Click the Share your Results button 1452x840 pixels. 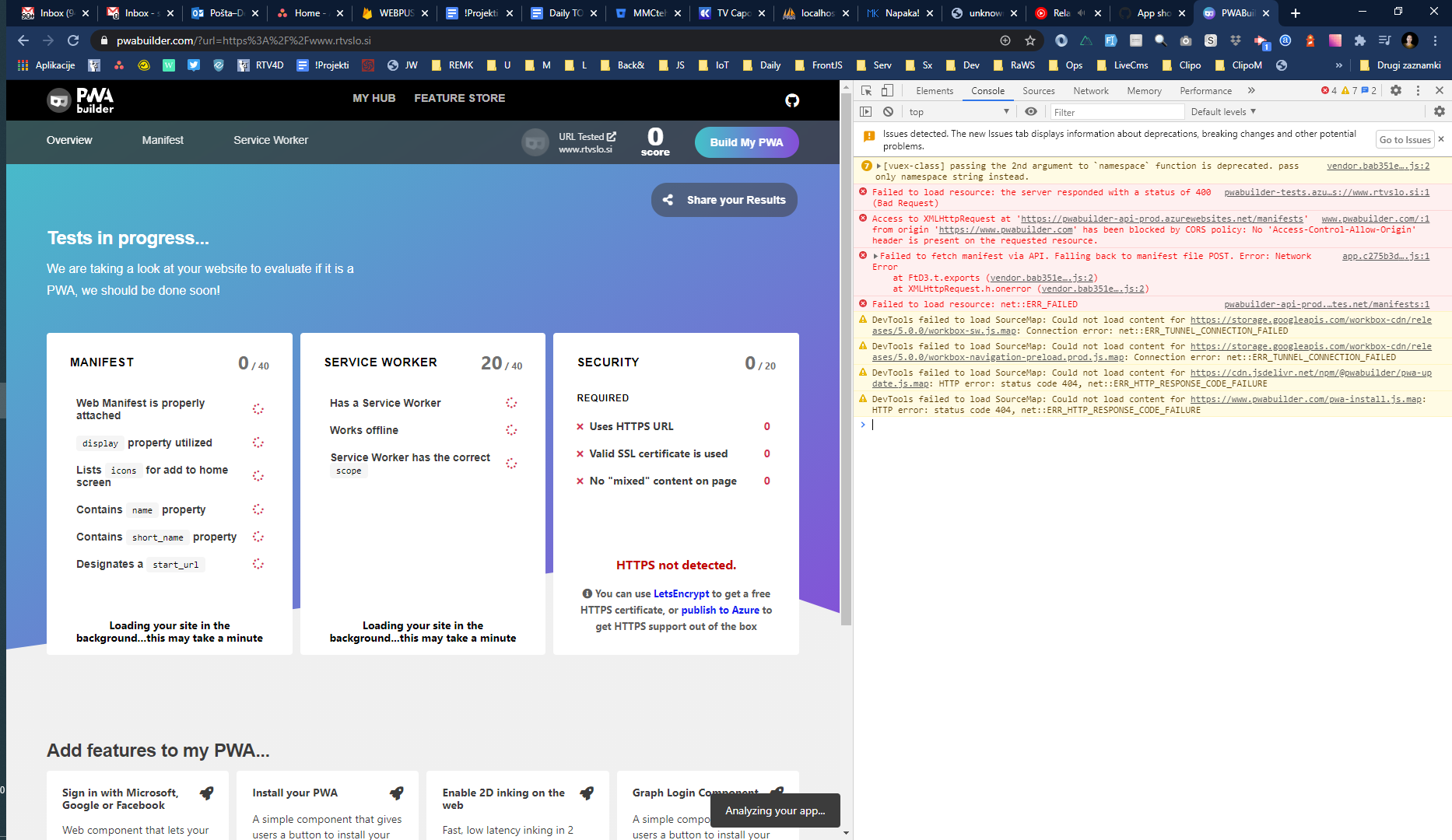(724, 200)
